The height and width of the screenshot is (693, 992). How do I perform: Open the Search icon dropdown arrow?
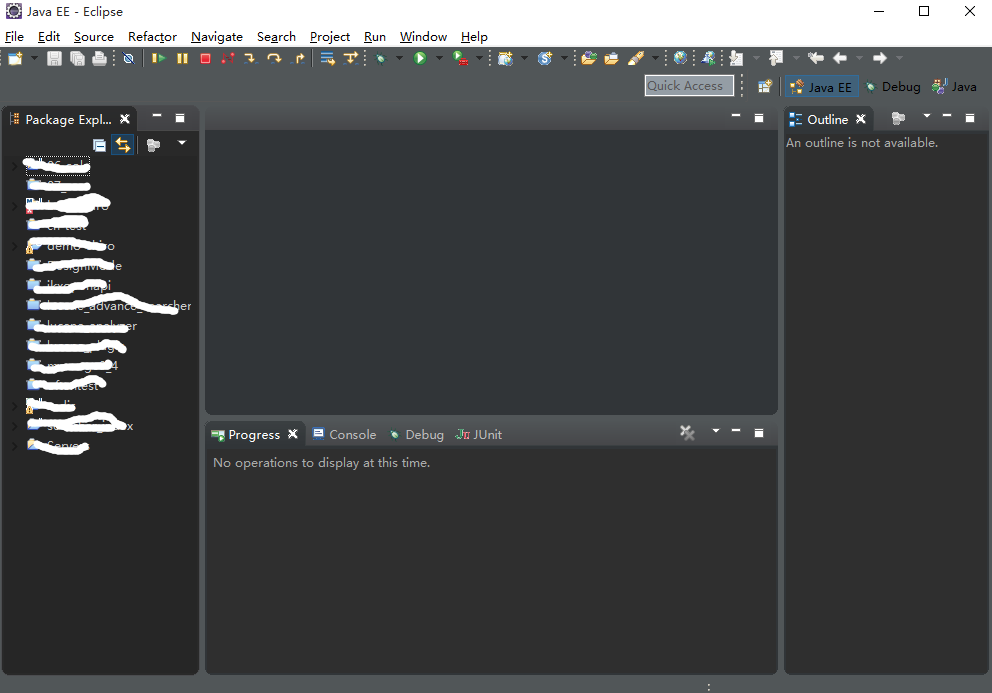coord(655,58)
